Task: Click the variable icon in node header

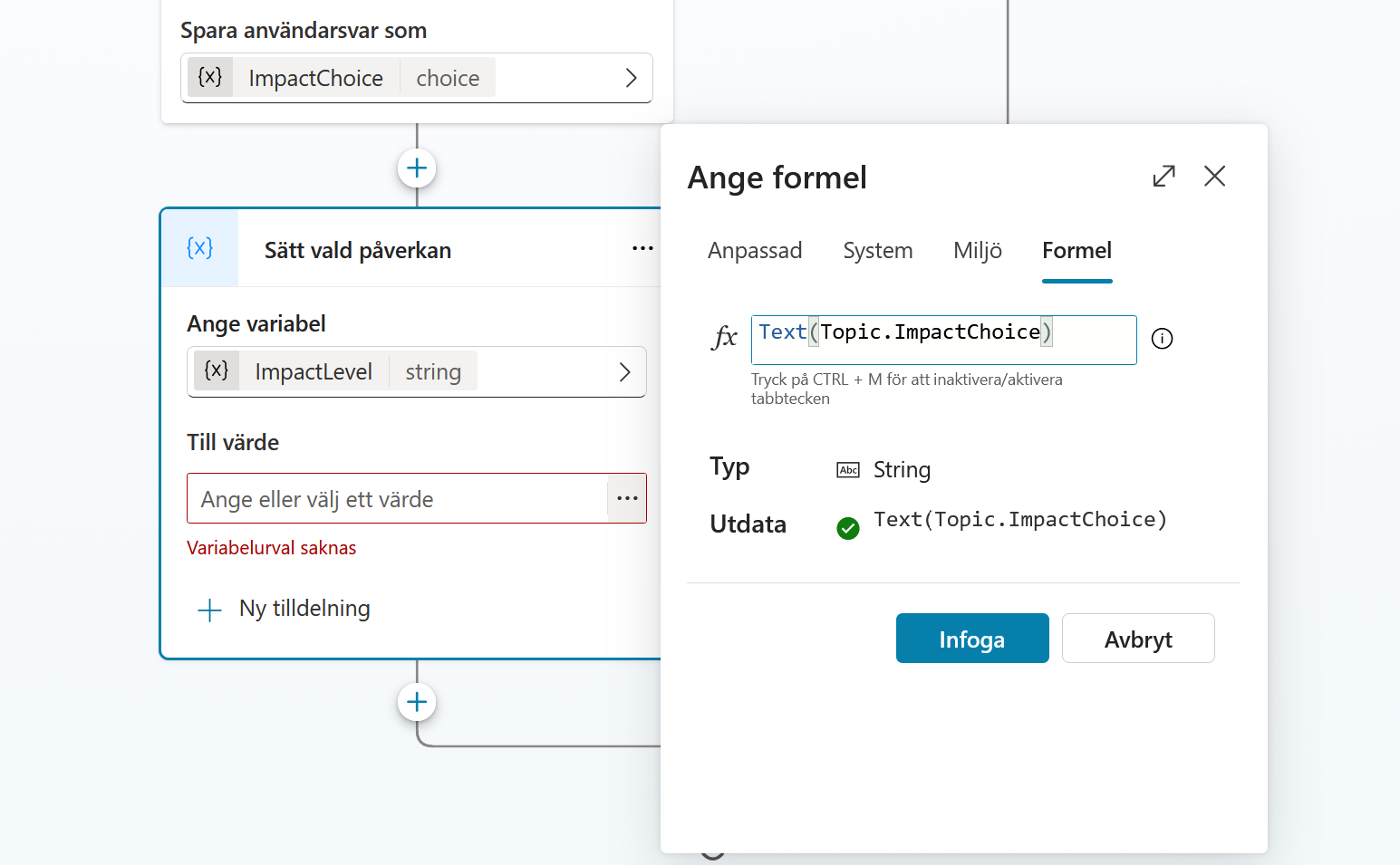Action: point(199,248)
